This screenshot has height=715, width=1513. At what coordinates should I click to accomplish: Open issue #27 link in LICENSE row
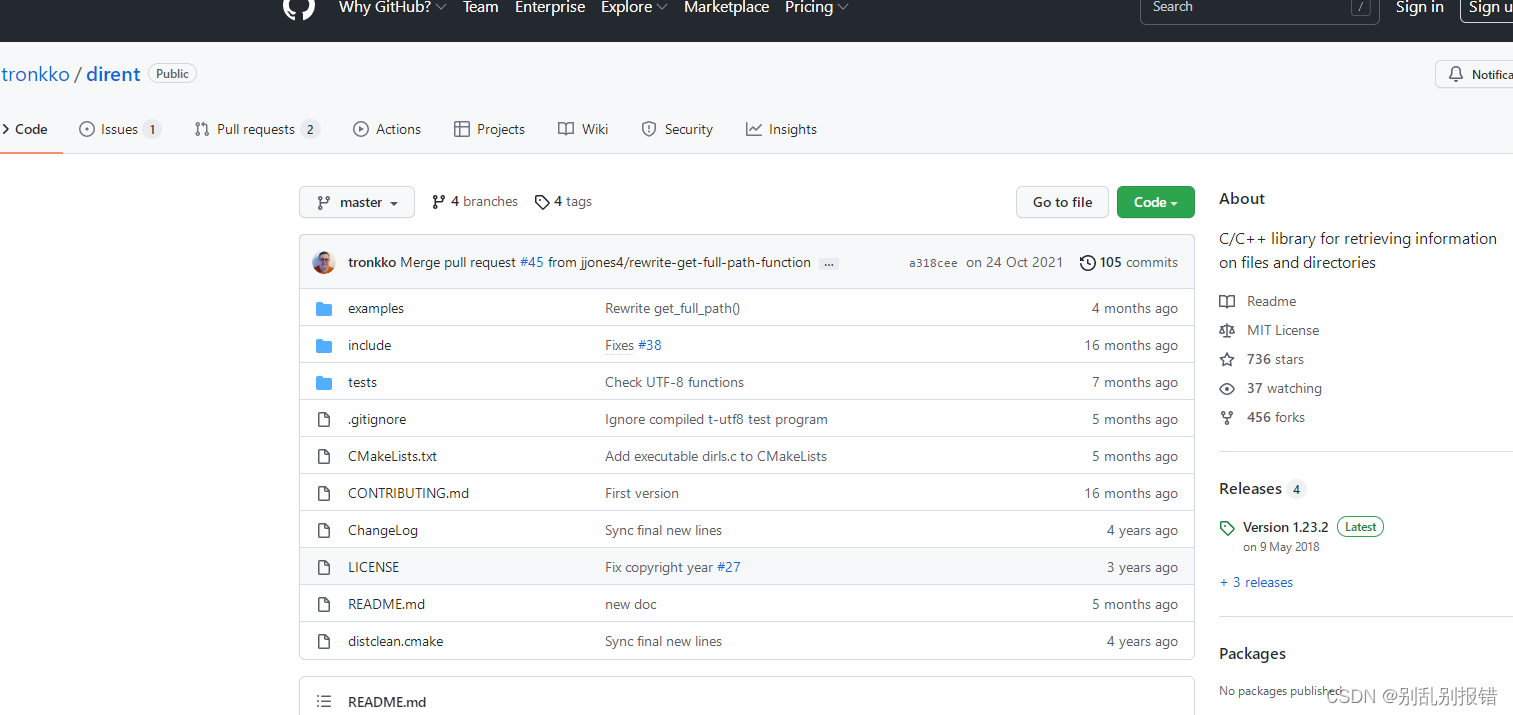[x=729, y=567]
